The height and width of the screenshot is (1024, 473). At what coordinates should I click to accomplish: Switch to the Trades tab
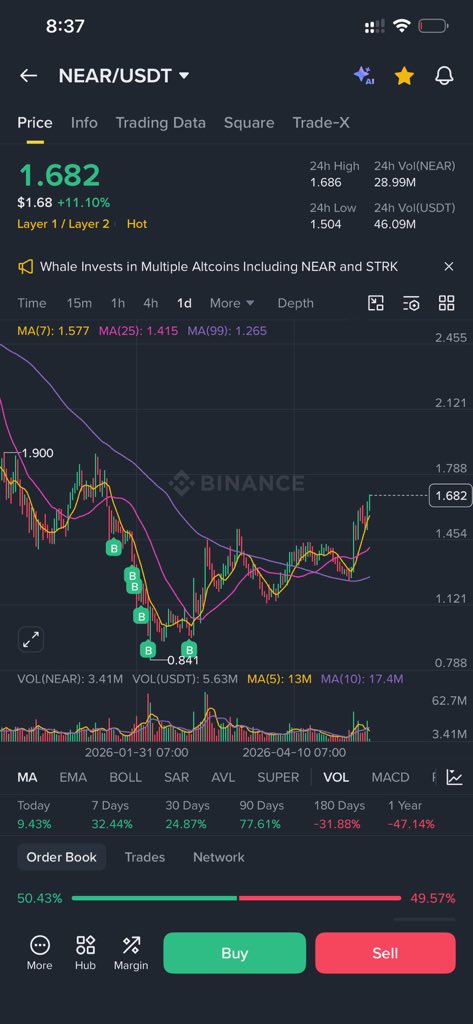(x=144, y=857)
